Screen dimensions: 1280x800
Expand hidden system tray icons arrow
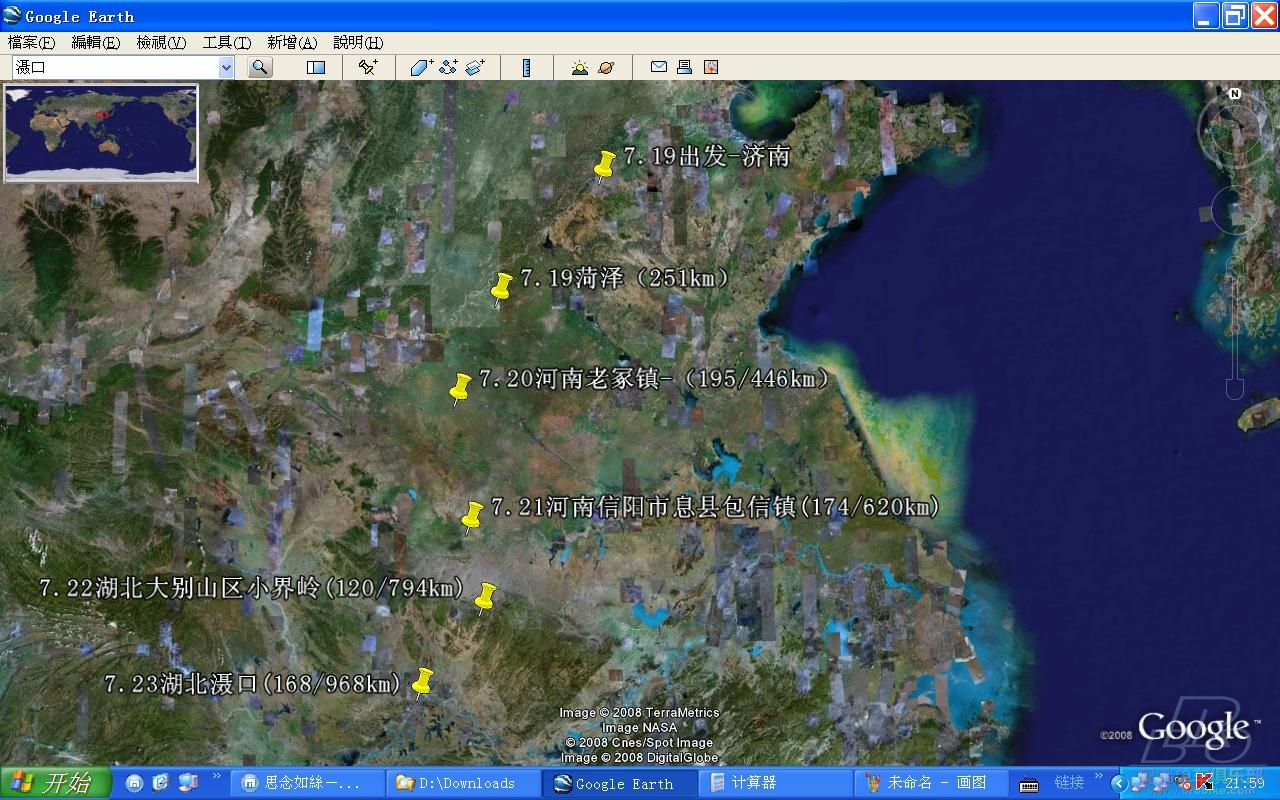coord(1121,783)
